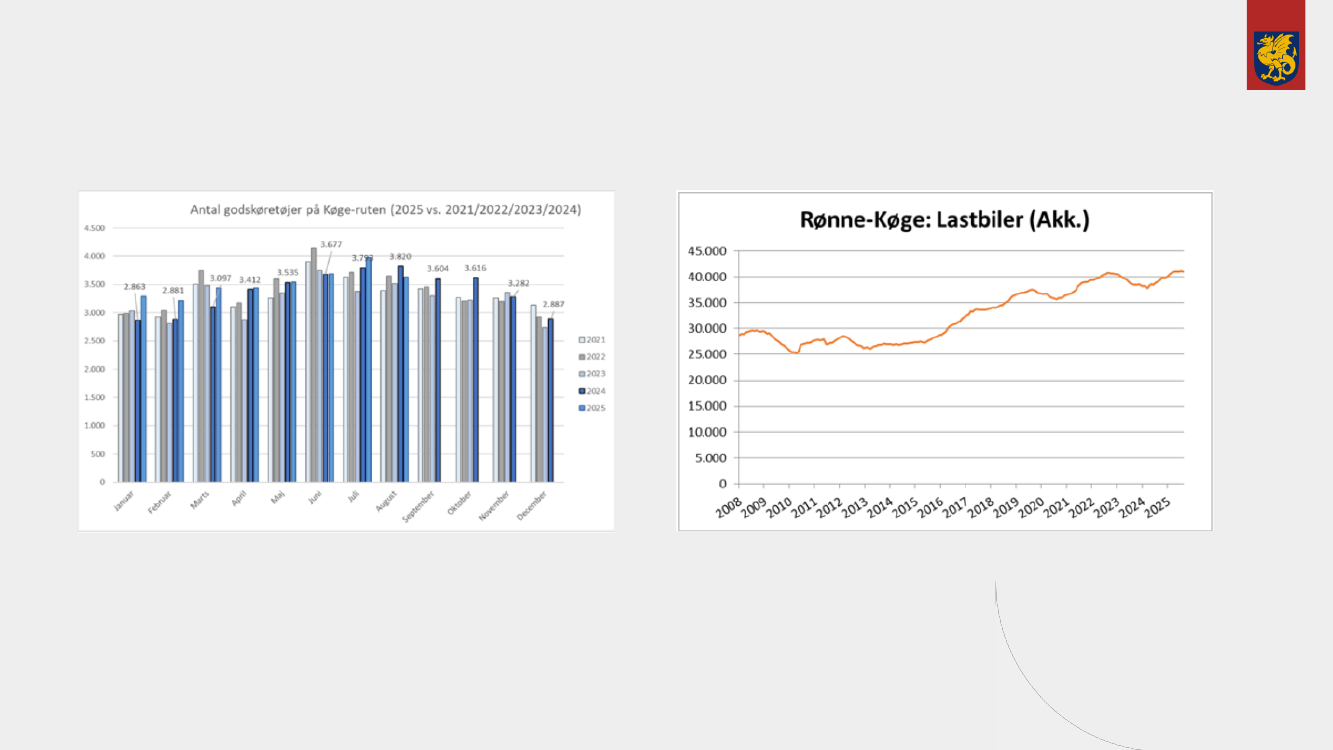This screenshot has height=750, width=1333.
Task: Click the 2.887 data label for December
Action: pos(553,303)
